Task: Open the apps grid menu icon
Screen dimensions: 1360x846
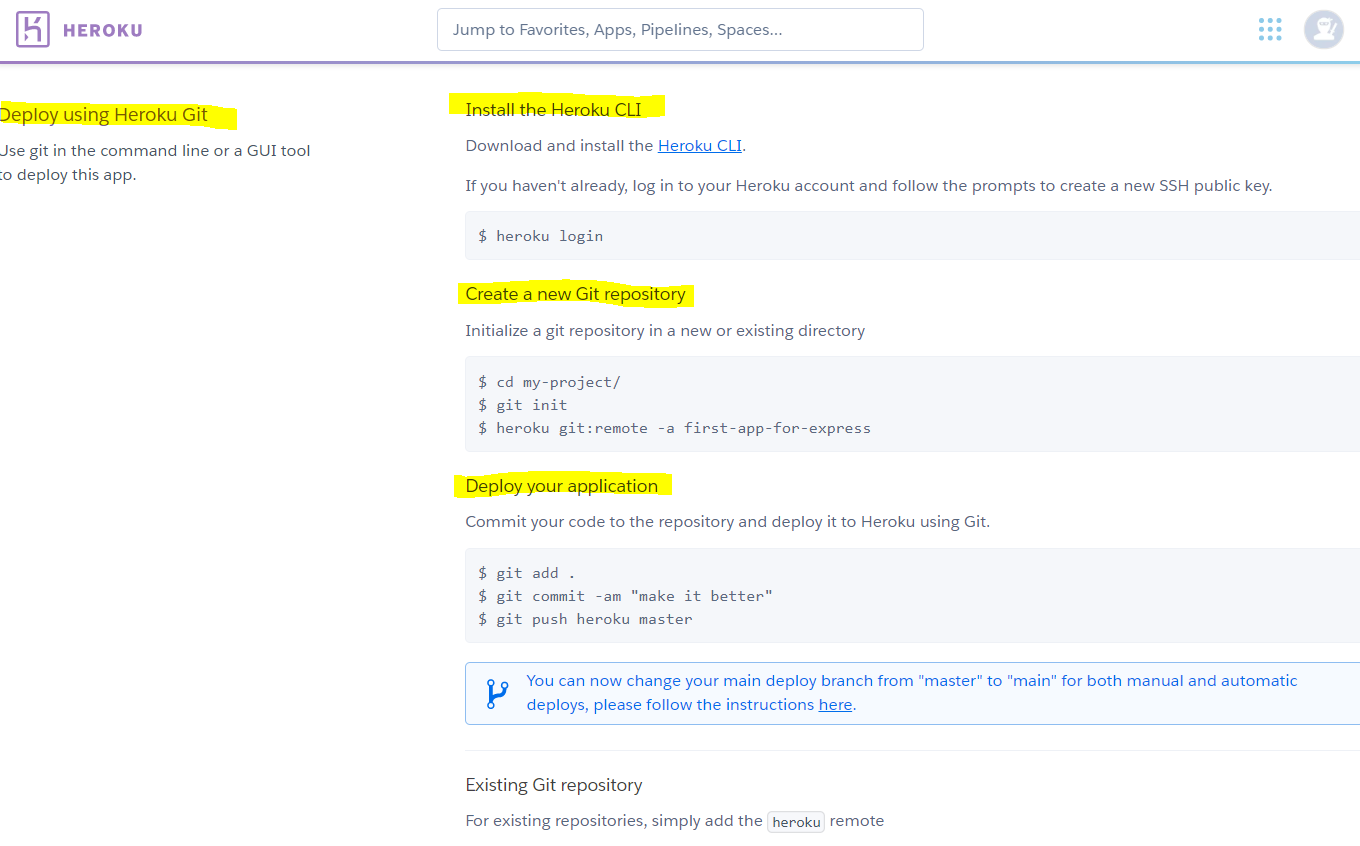Action: [x=1270, y=29]
